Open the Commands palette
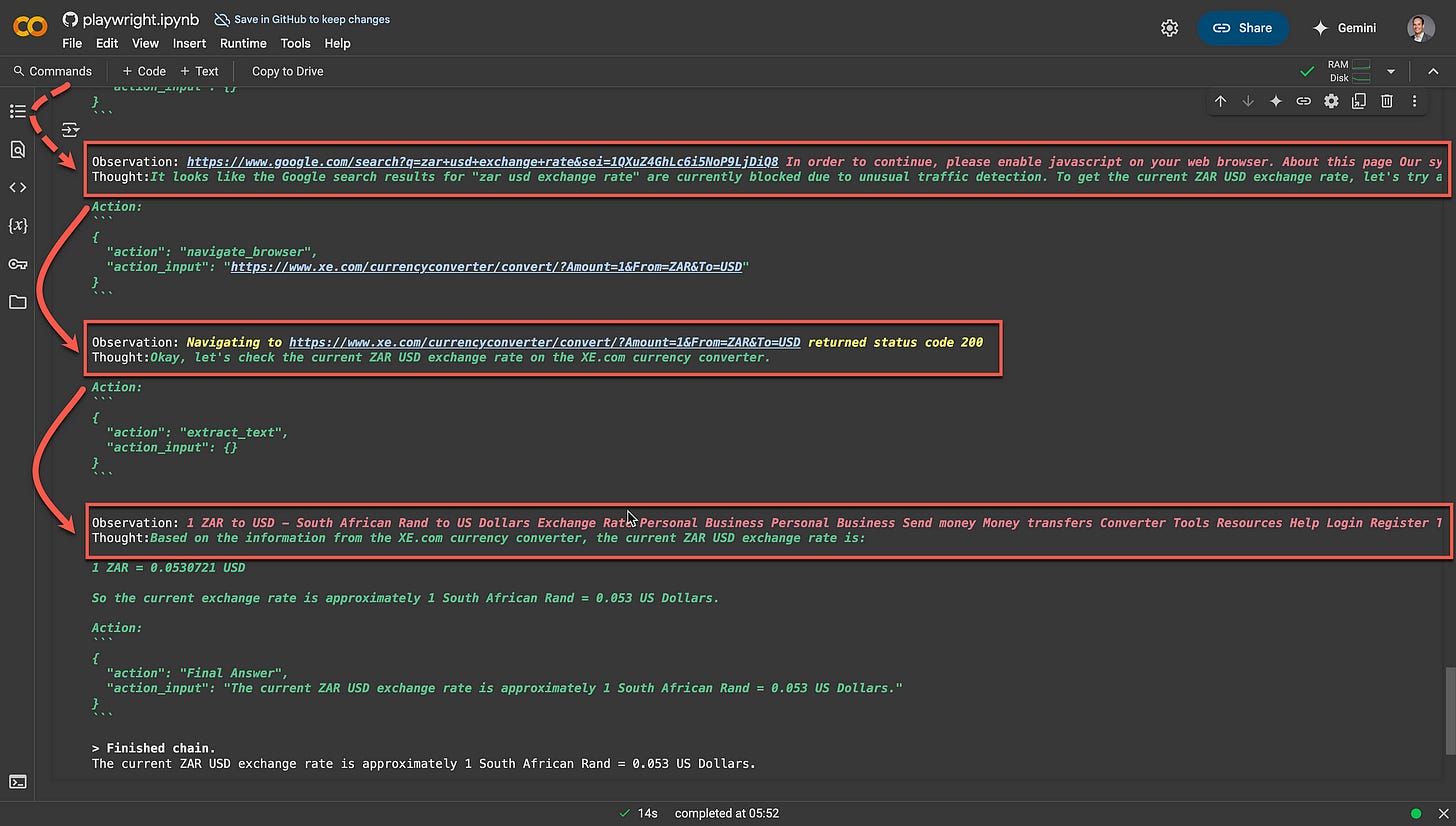Screen dimensions: 1456x826 [x=53, y=71]
